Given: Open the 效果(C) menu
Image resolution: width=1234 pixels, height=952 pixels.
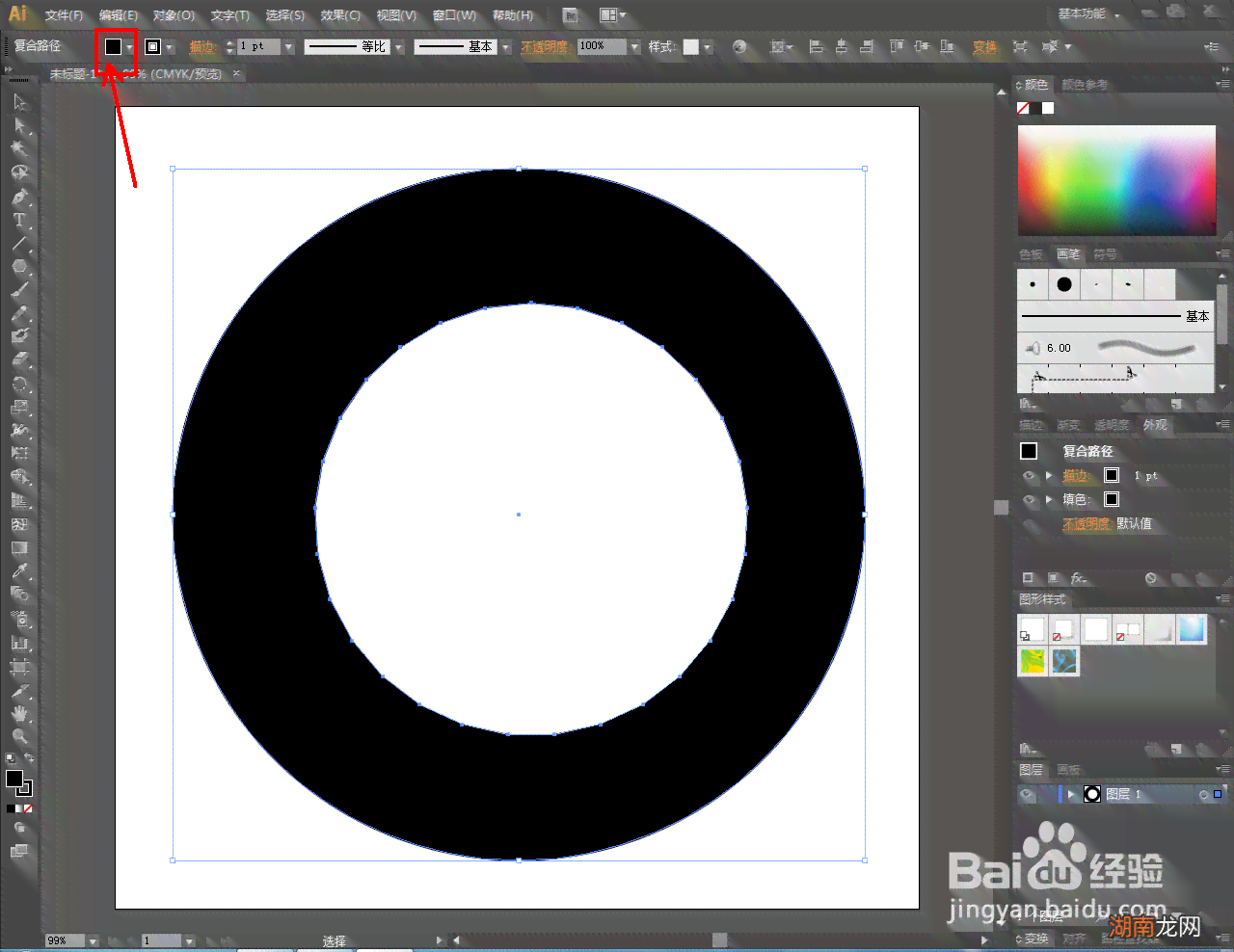Looking at the screenshot, I should (x=340, y=15).
